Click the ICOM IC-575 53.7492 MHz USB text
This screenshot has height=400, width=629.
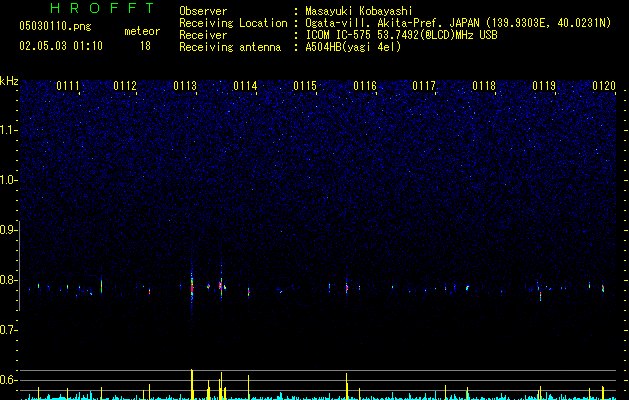point(401,35)
